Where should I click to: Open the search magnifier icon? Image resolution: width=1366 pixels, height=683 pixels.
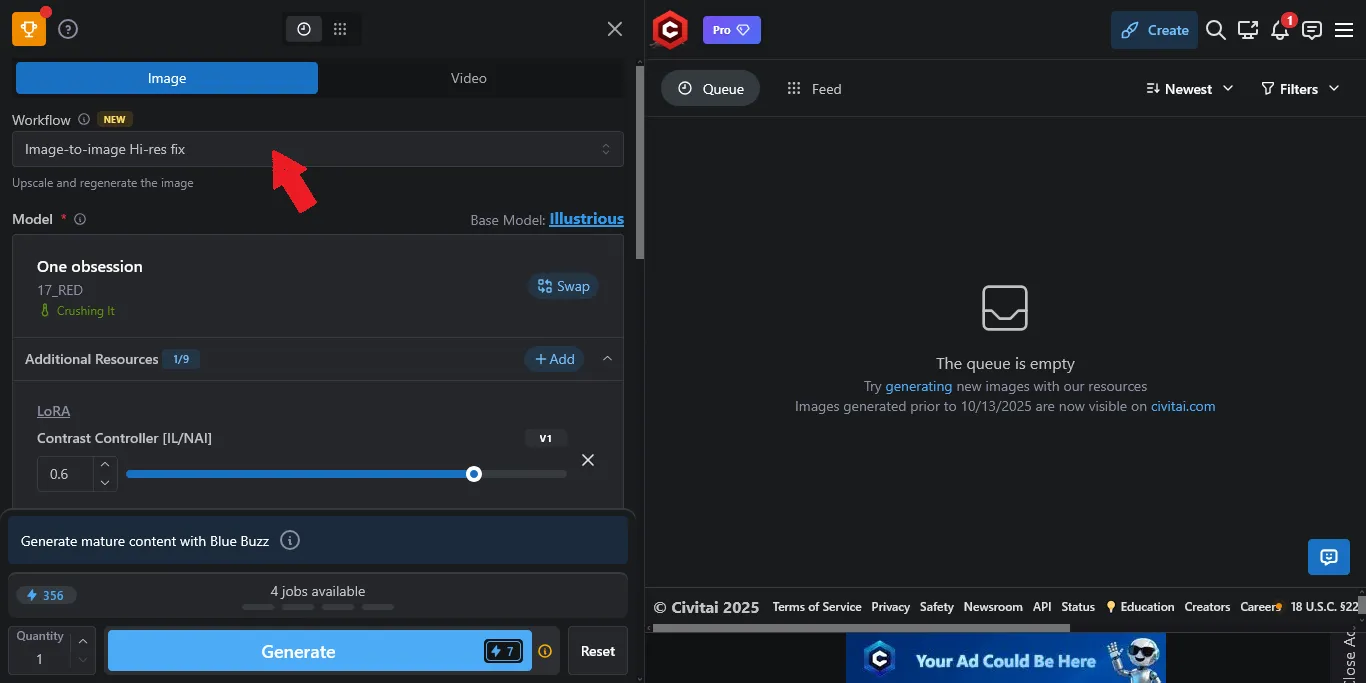[1215, 30]
